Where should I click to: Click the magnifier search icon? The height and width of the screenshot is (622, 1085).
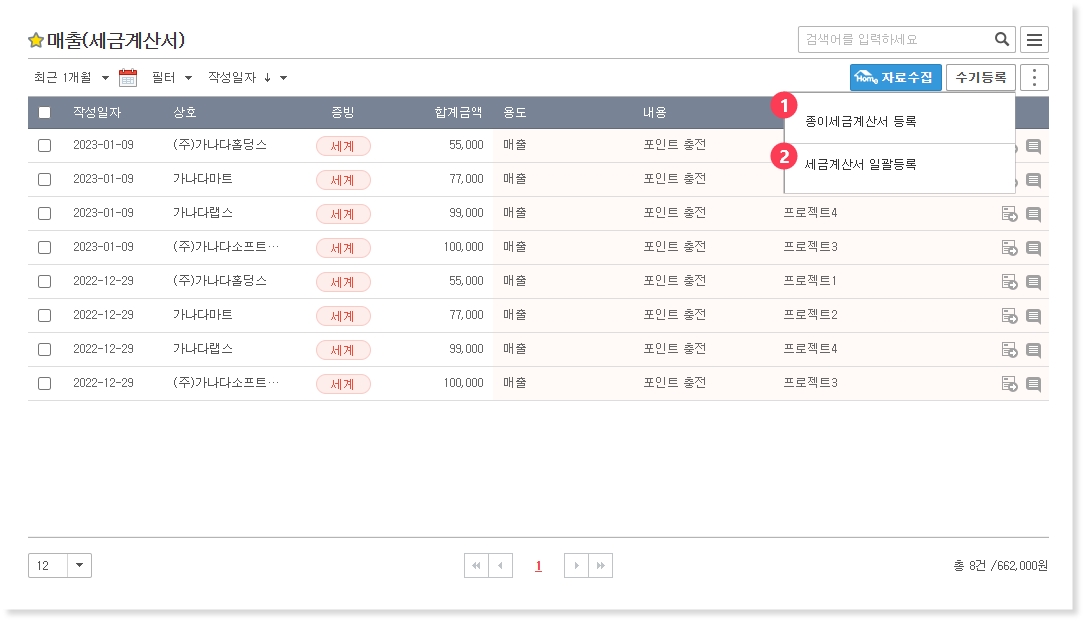pyautogui.click(x=1001, y=40)
